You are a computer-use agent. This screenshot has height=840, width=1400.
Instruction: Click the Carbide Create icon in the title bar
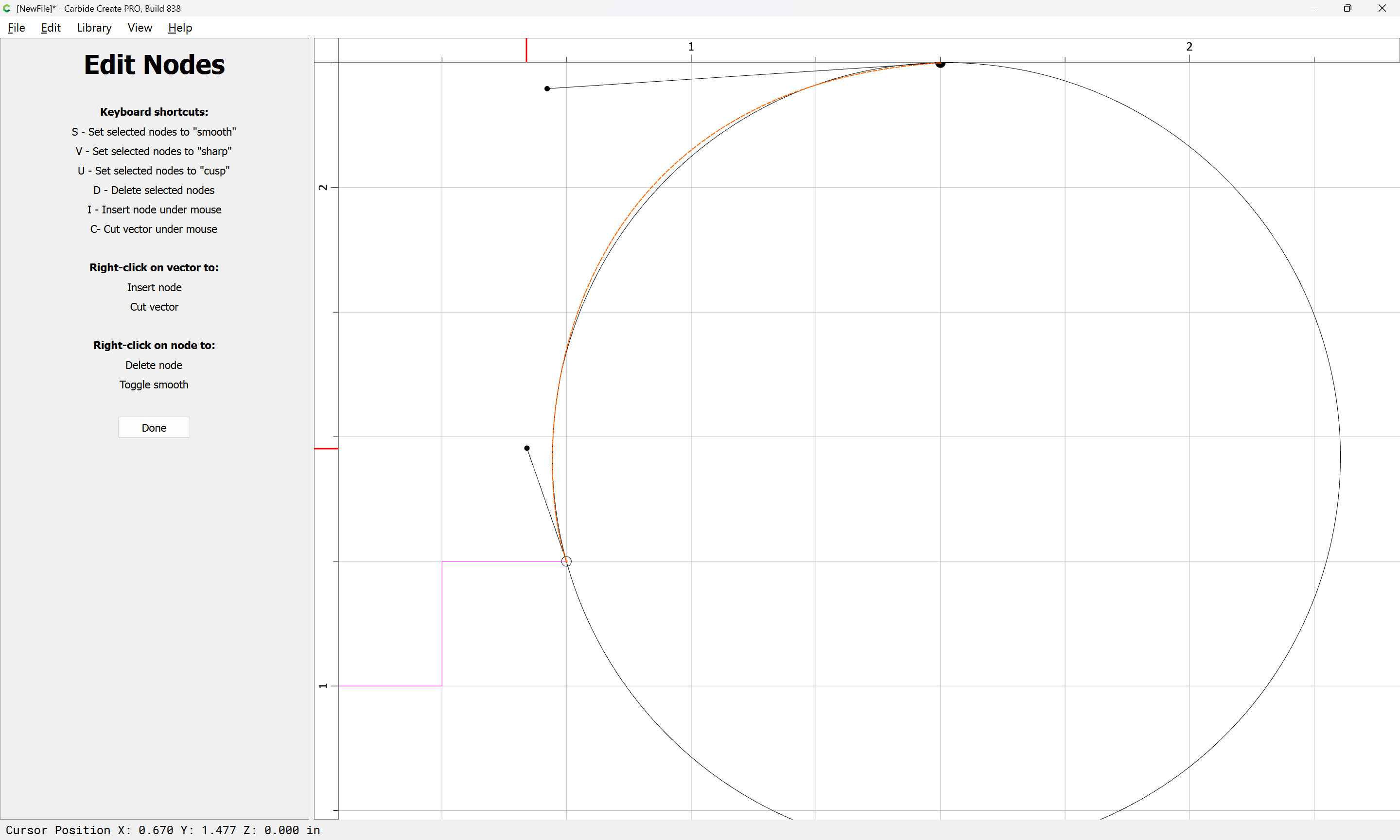(7, 8)
